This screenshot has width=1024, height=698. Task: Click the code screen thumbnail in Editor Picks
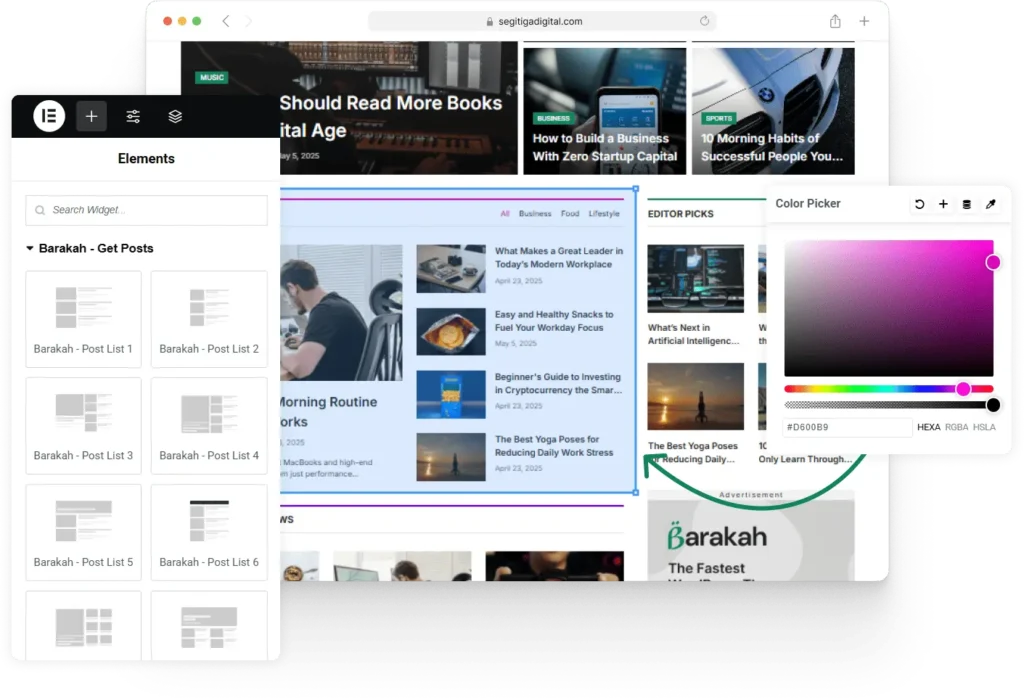pos(696,279)
